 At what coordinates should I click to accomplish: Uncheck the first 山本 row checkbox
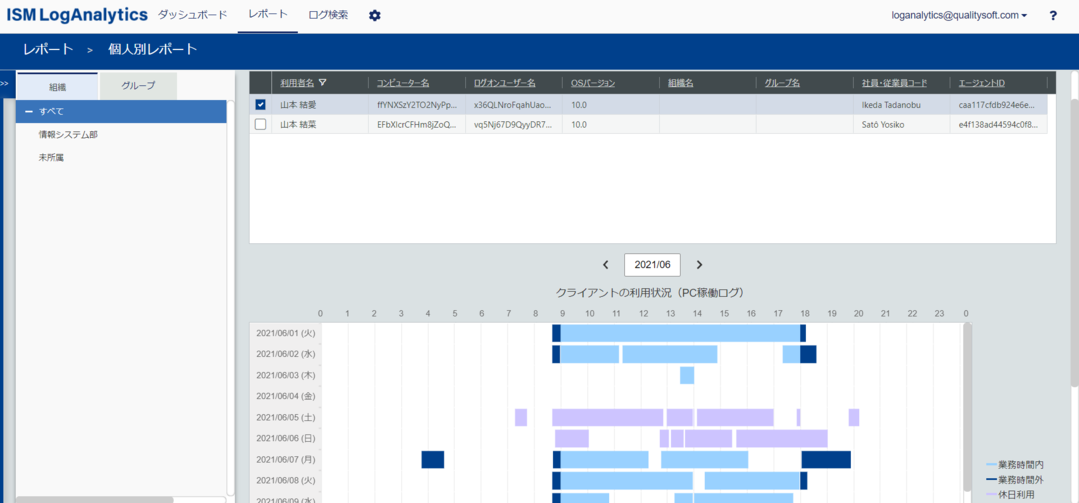click(x=261, y=104)
